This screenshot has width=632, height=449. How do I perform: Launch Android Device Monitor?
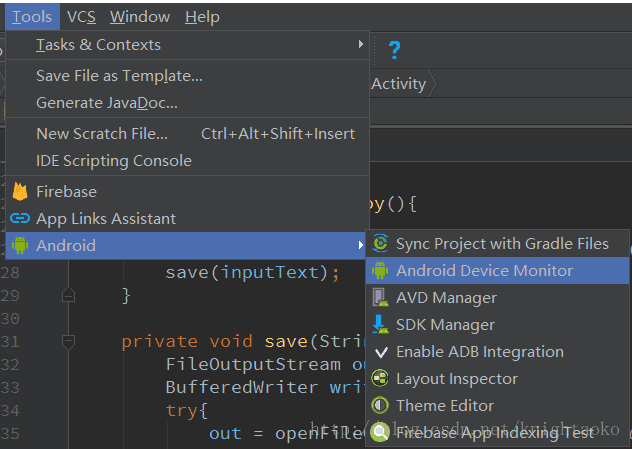484,270
